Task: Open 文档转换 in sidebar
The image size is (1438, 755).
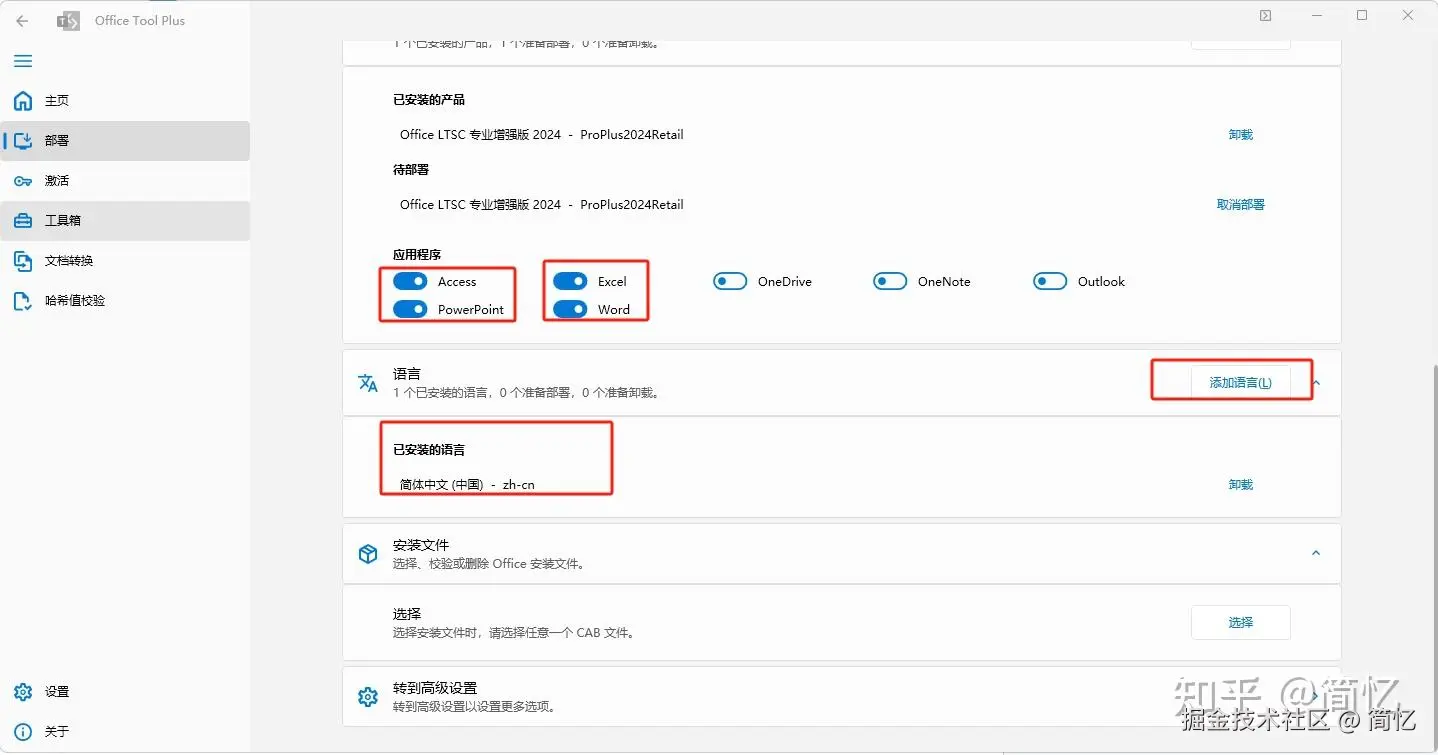Action: [x=125, y=261]
